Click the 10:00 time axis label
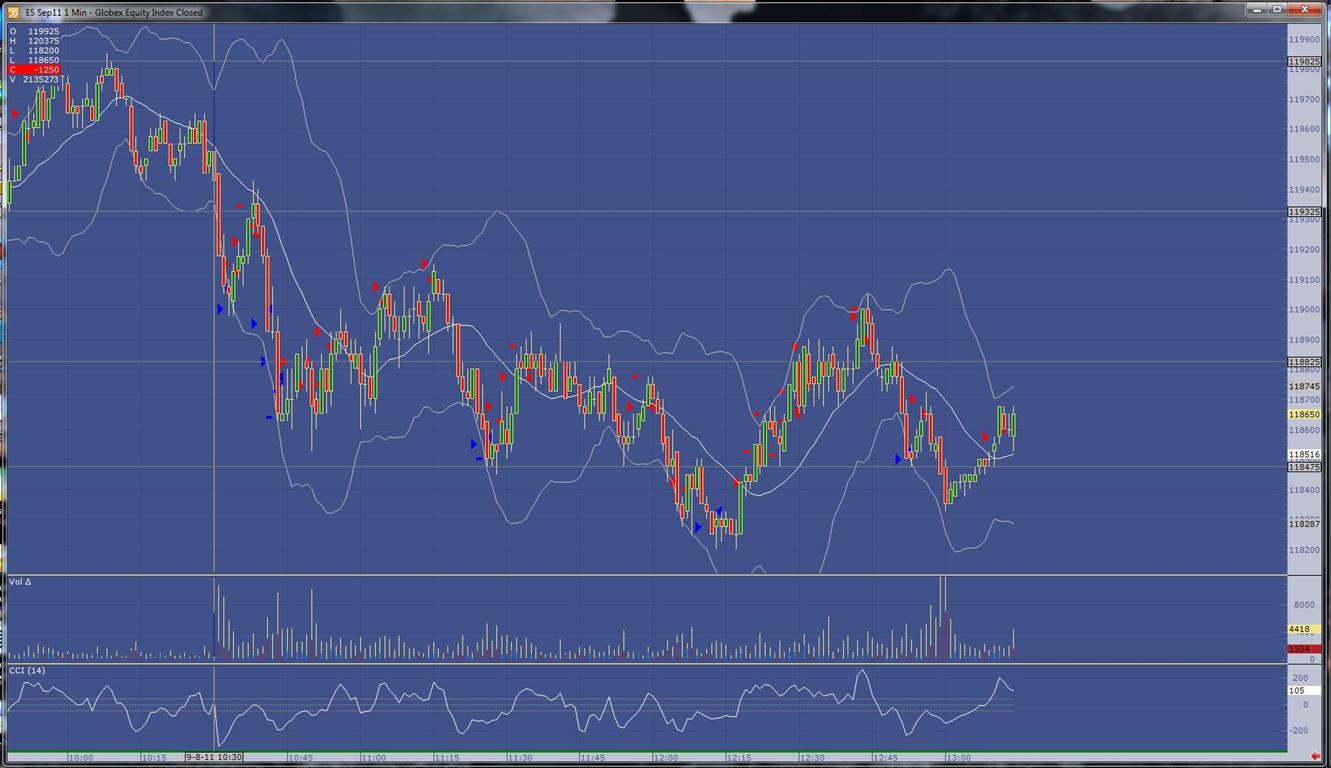 click(80, 758)
